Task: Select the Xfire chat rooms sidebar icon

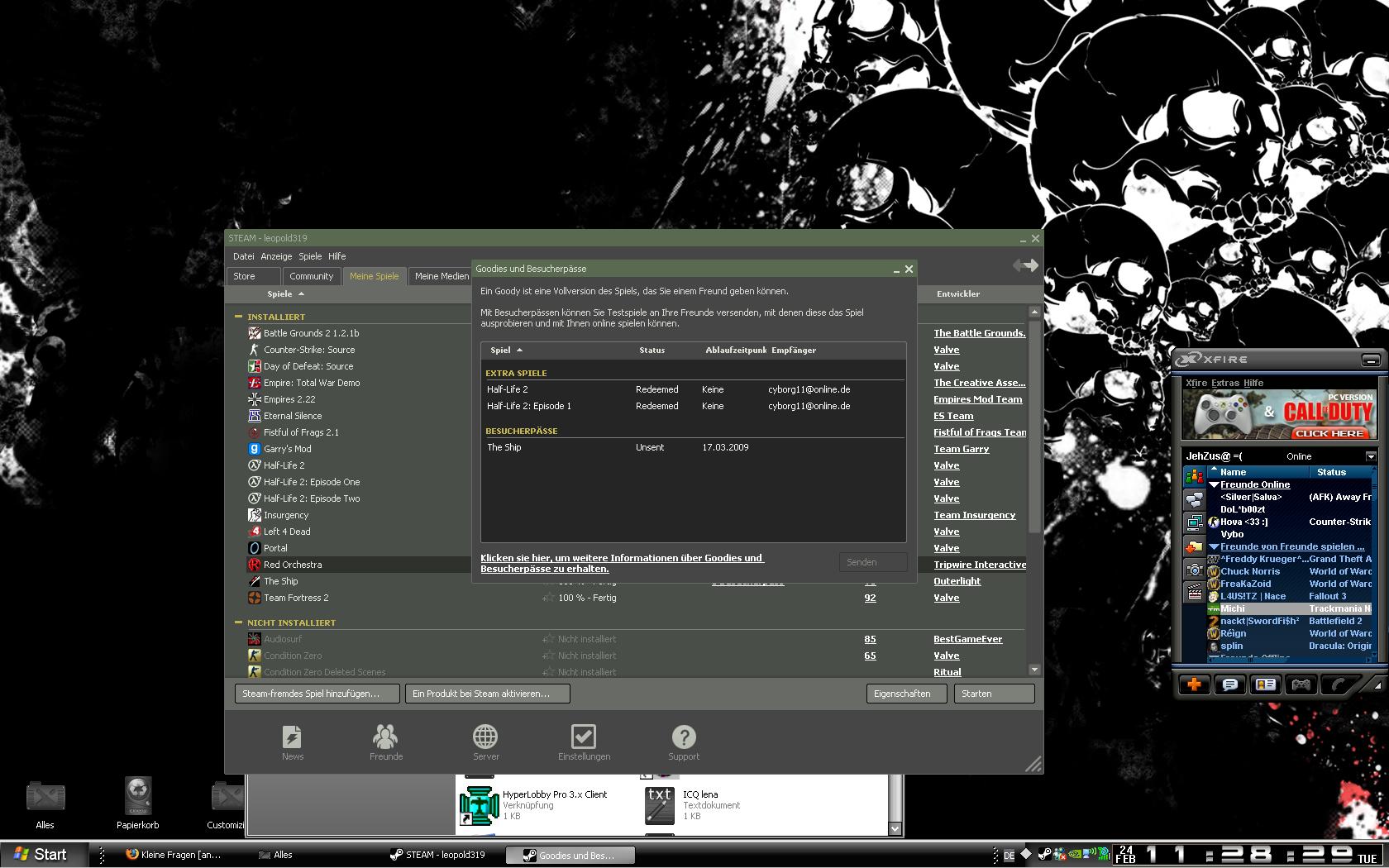Action: tap(1195, 499)
